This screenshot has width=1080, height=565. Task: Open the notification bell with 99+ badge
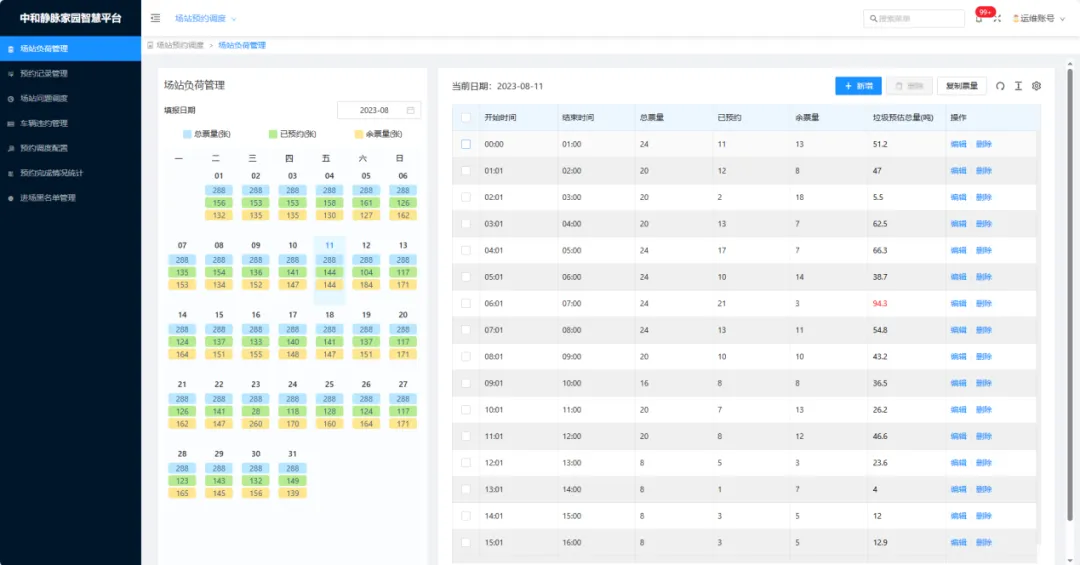pyautogui.click(x=979, y=19)
